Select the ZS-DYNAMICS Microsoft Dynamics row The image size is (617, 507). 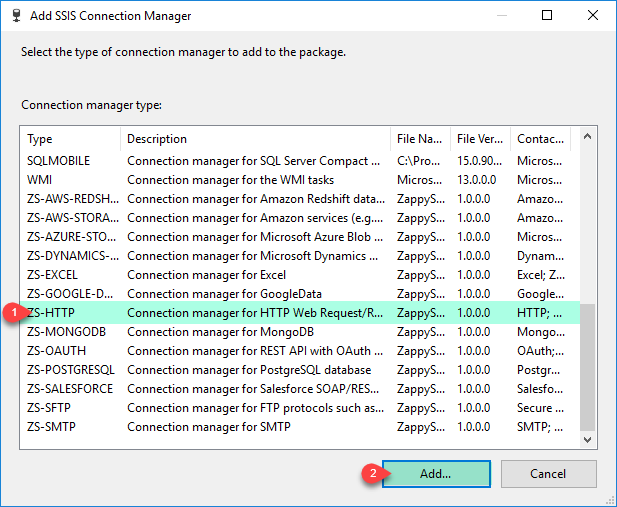pyautogui.click(x=300, y=256)
